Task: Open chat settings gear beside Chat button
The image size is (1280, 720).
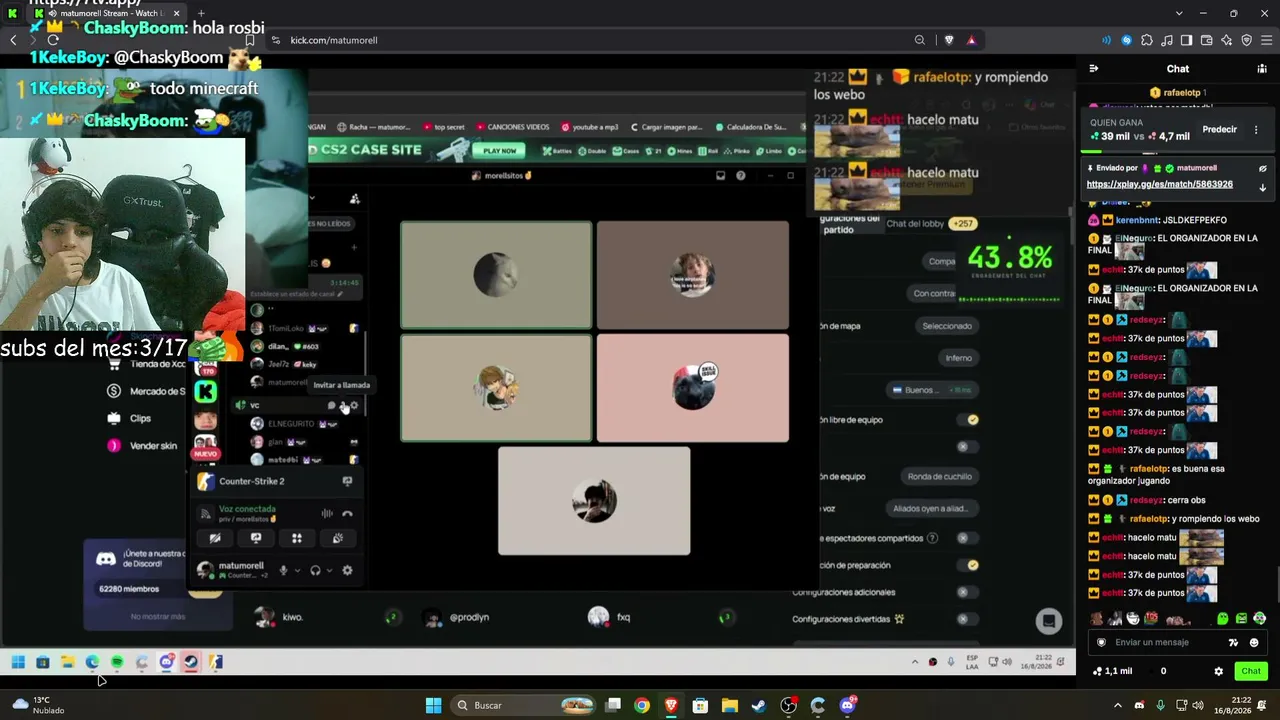Action: click(x=1218, y=671)
